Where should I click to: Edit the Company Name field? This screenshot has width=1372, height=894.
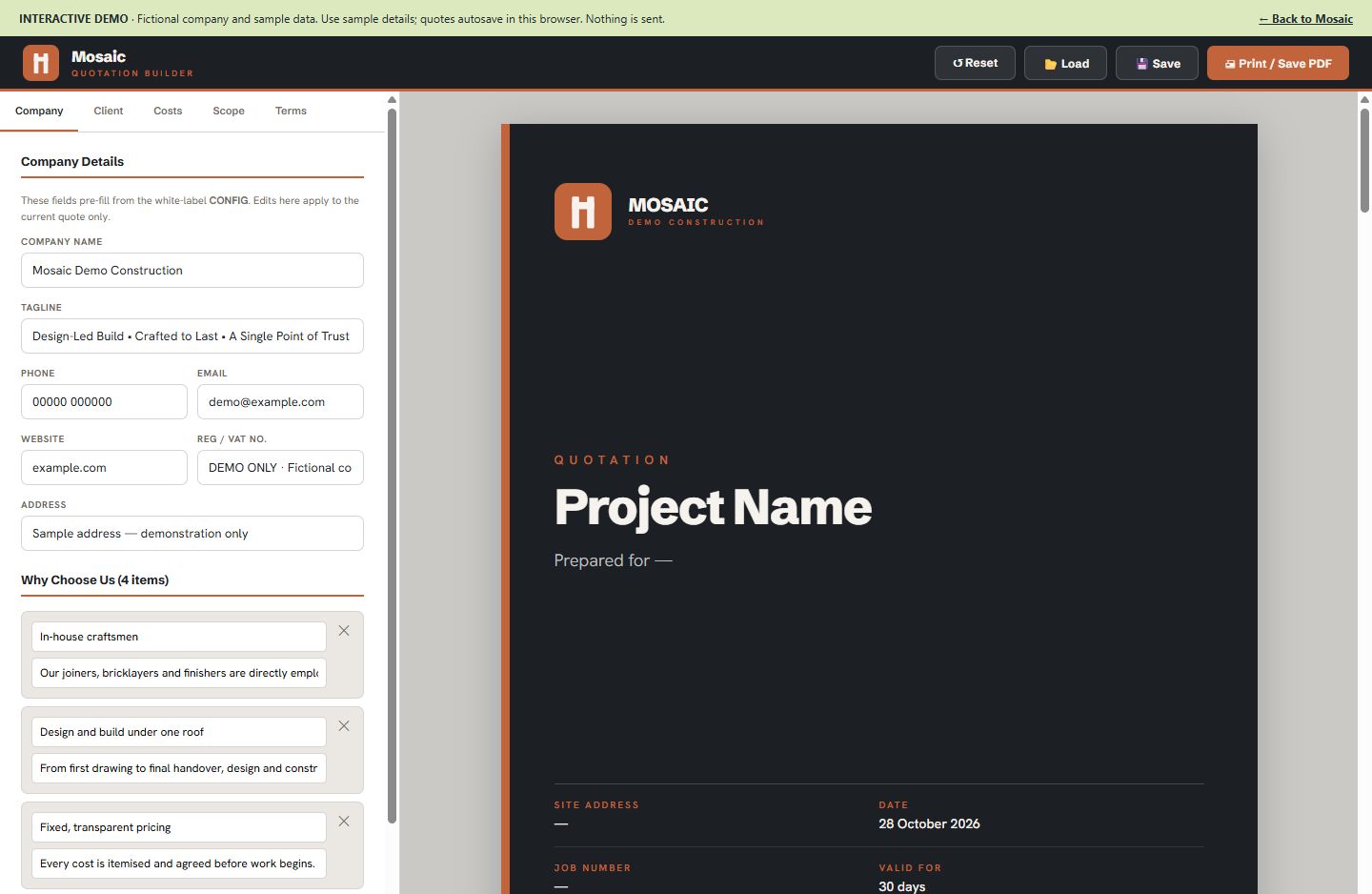point(192,271)
